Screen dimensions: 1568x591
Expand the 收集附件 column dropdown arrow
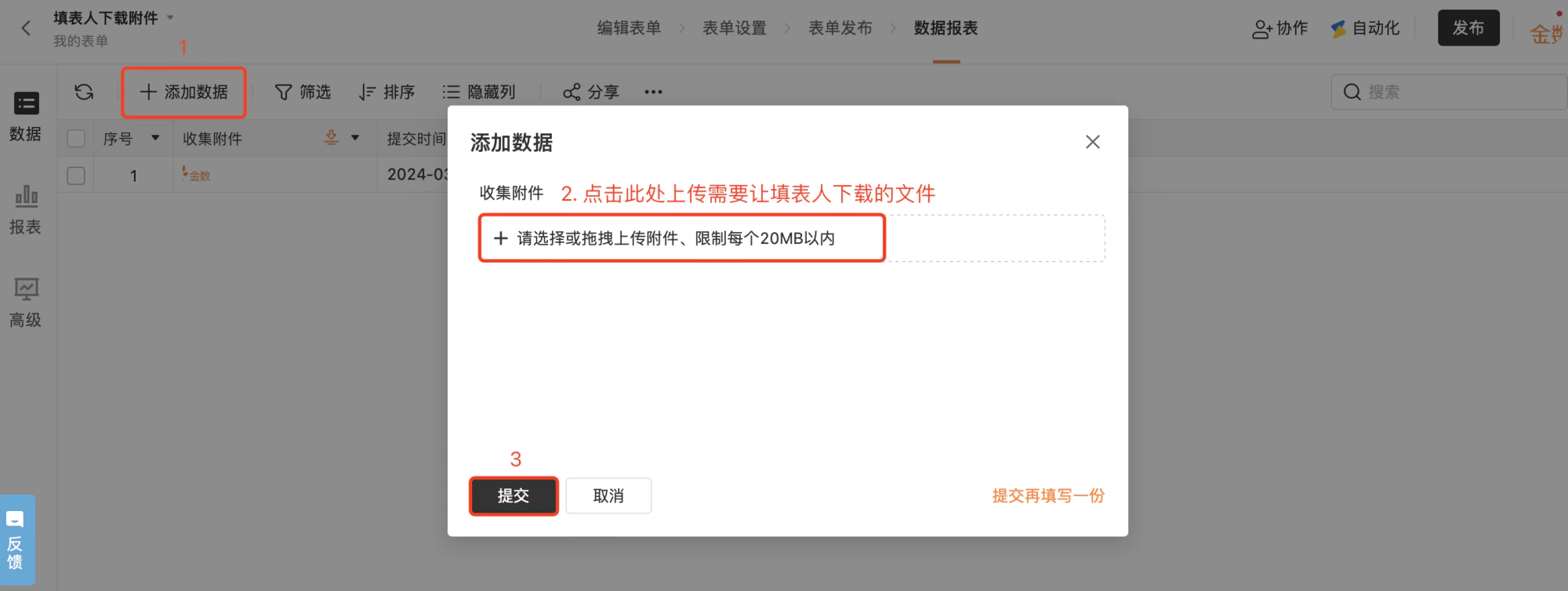[x=355, y=138]
